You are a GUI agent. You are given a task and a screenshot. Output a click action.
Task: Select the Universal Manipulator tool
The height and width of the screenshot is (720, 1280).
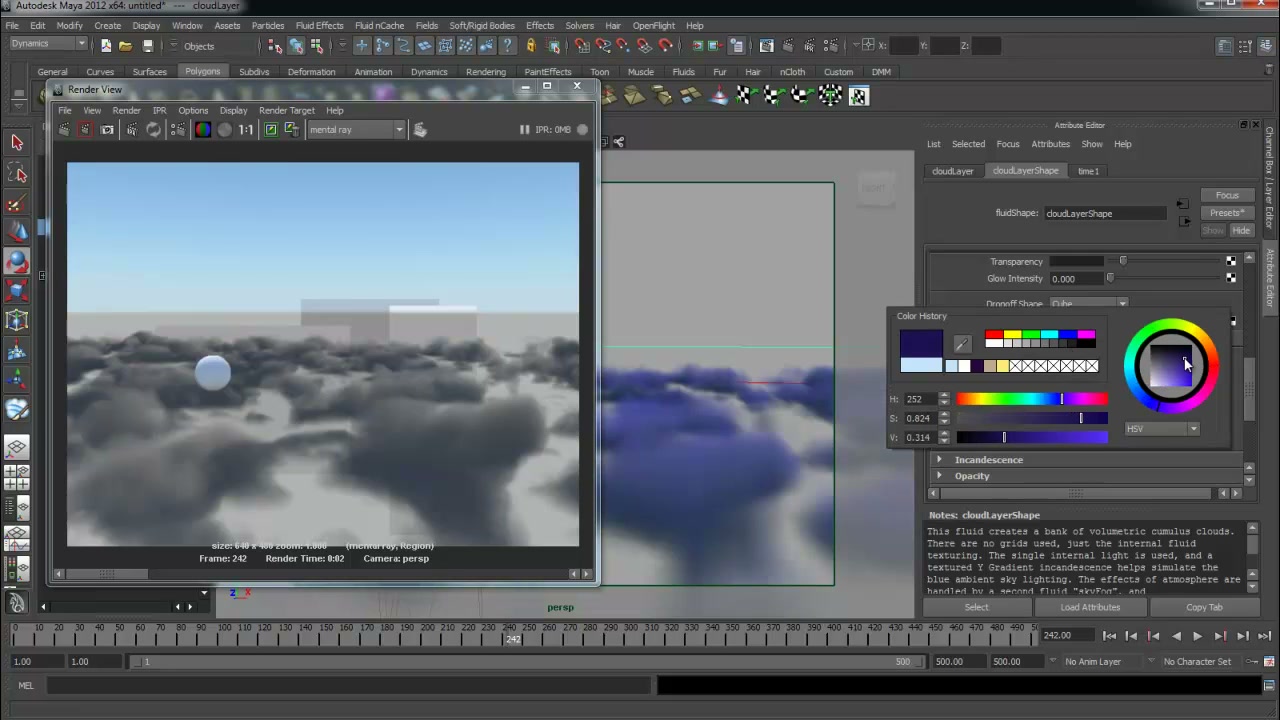pyautogui.click(x=17, y=321)
